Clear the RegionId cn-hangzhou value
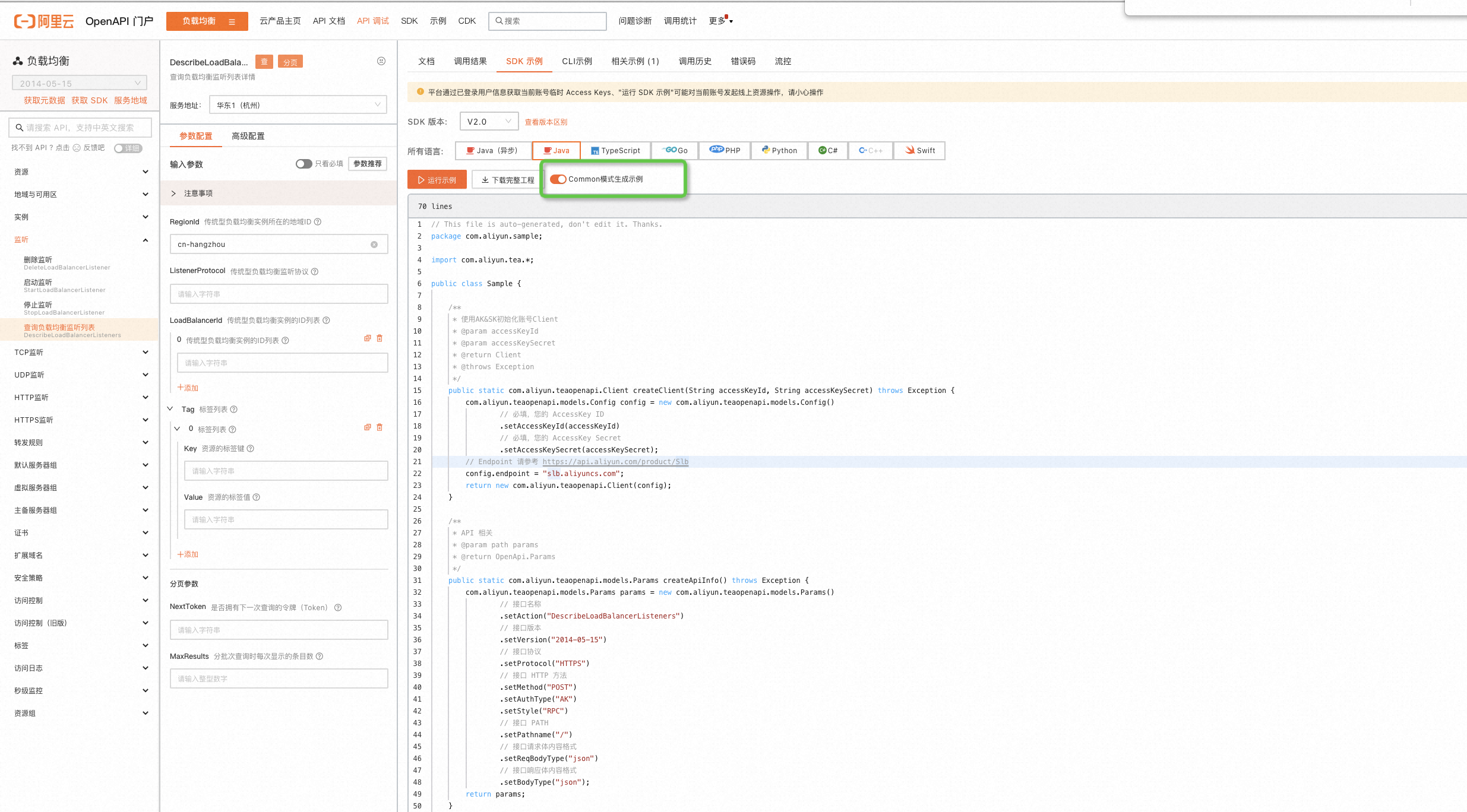 pyautogui.click(x=374, y=245)
